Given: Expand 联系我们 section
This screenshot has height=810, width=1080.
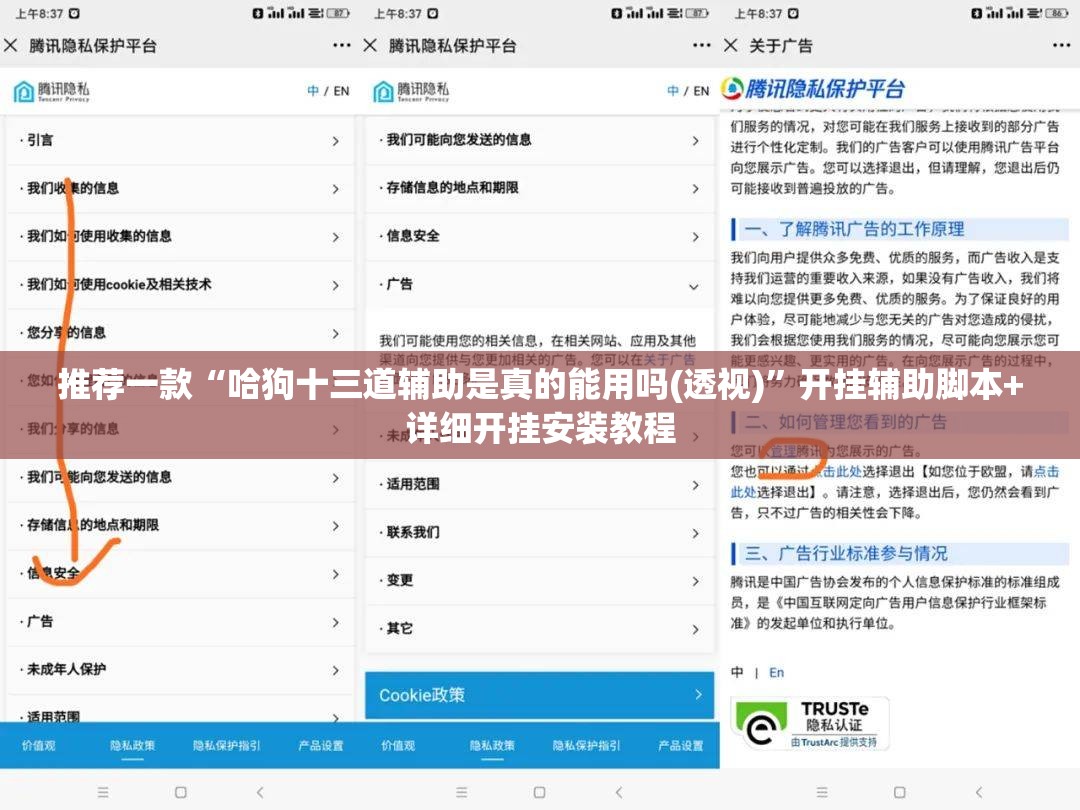Looking at the screenshot, I should (539, 532).
